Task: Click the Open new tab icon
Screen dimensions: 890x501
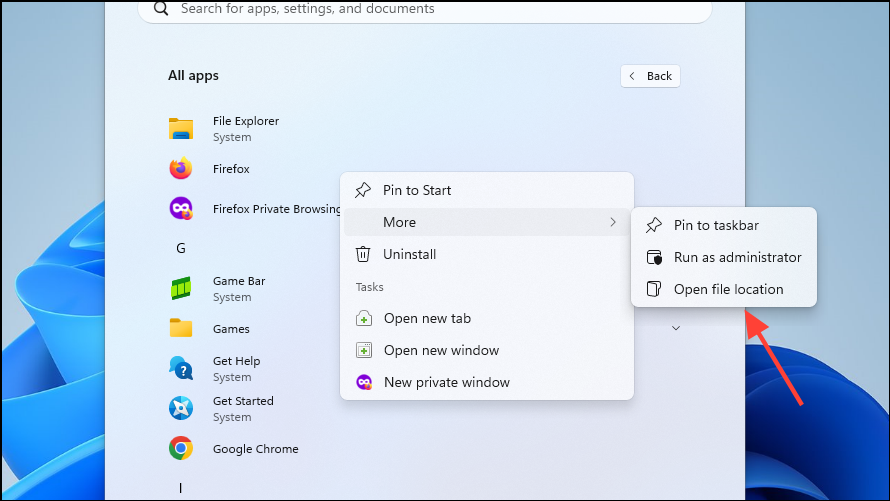Action: coord(364,318)
